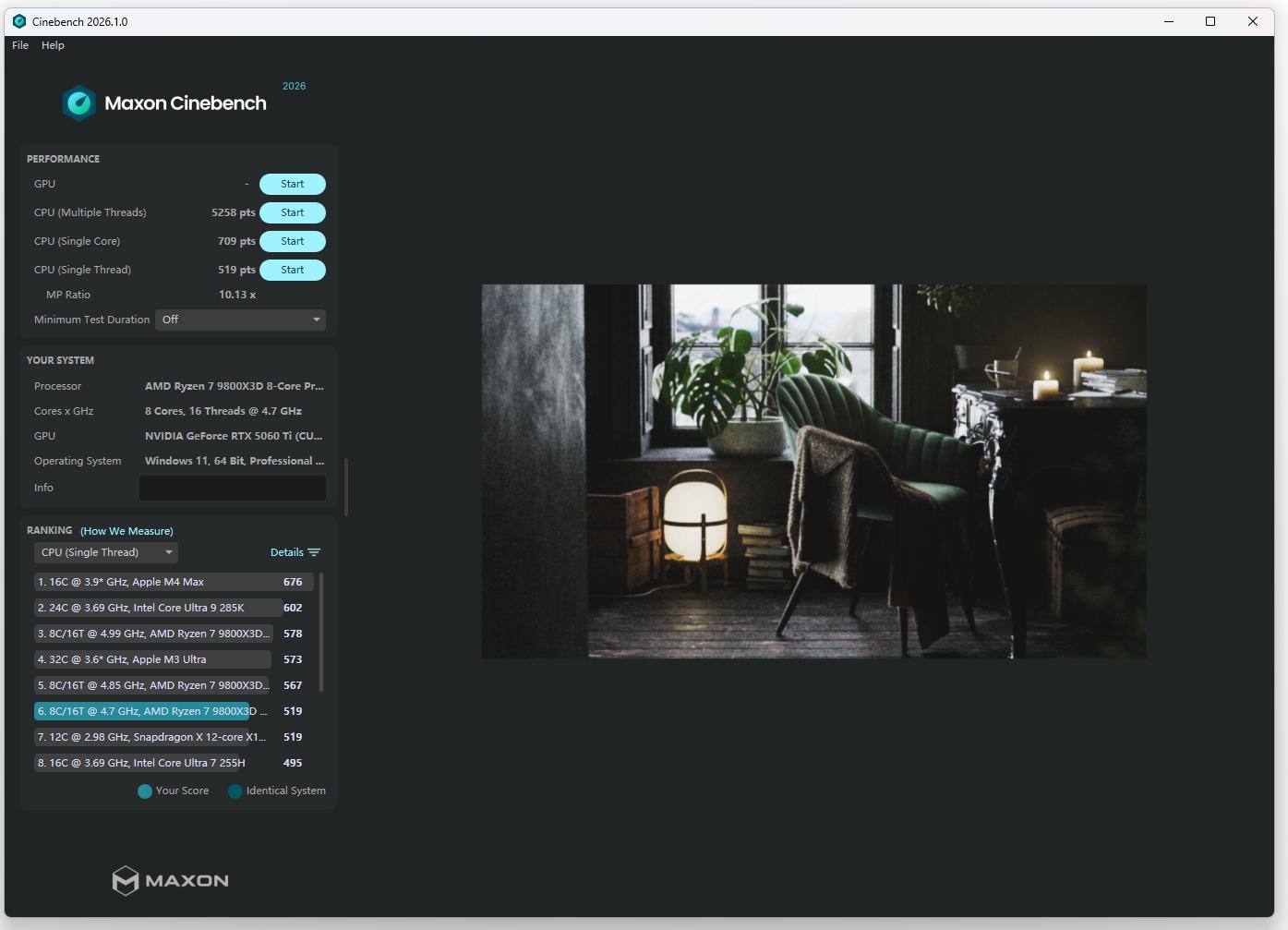The height and width of the screenshot is (930, 1288).
Task: Click the RANKING section heading
Action: pyautogui.click(x=49, y=530)
